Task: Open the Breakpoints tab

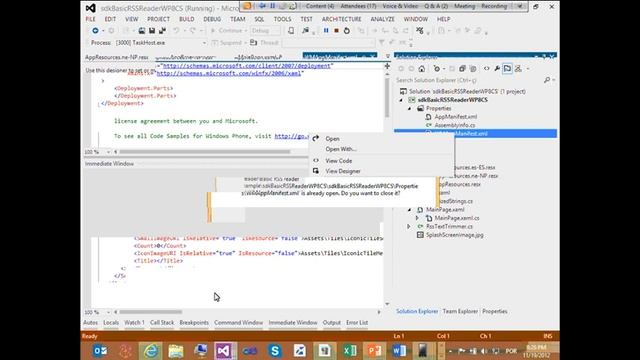Action: (x=194, y=322)
